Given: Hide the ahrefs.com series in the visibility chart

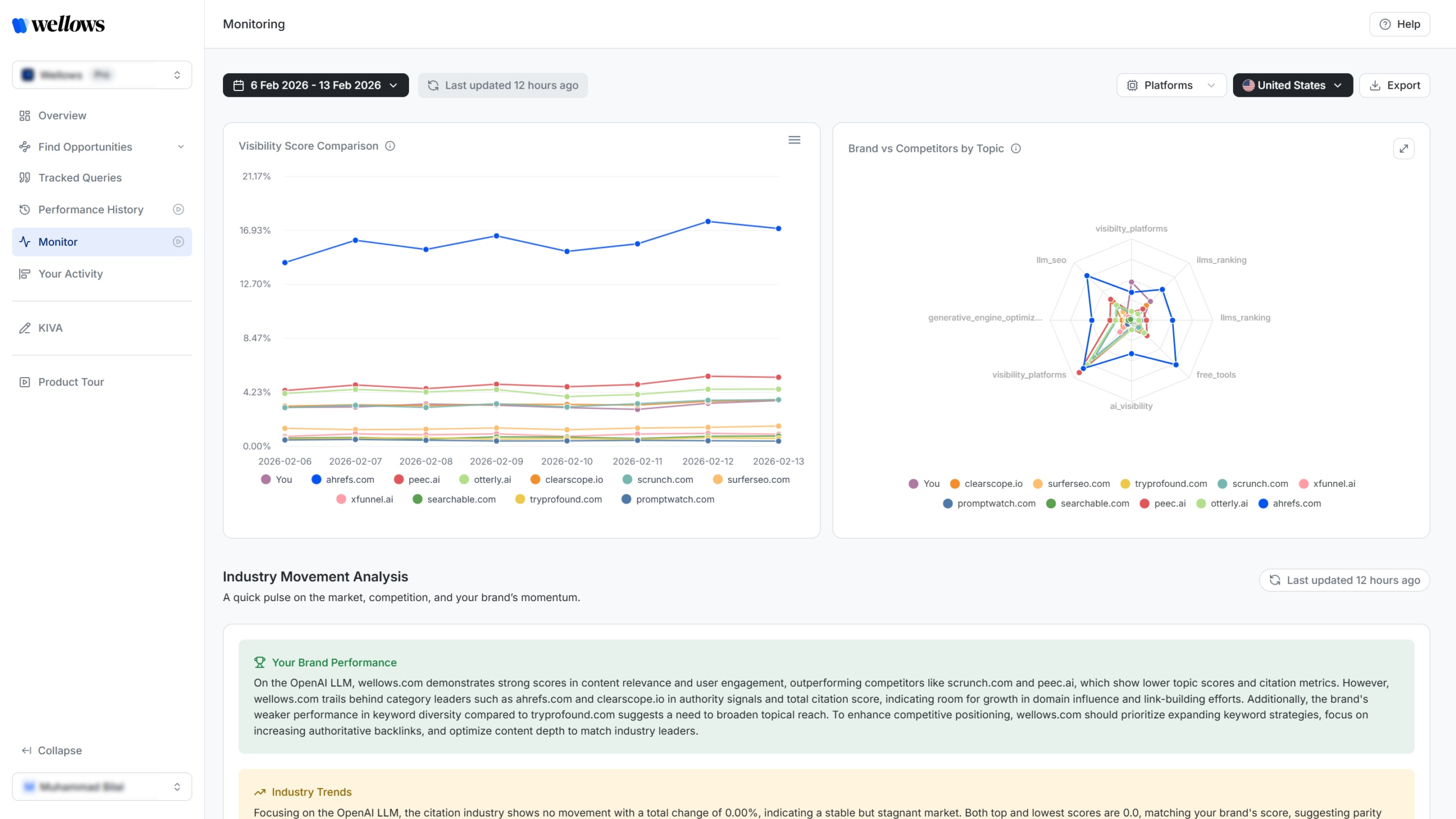Looking at the screenshot, I should [x=343, y=479].
